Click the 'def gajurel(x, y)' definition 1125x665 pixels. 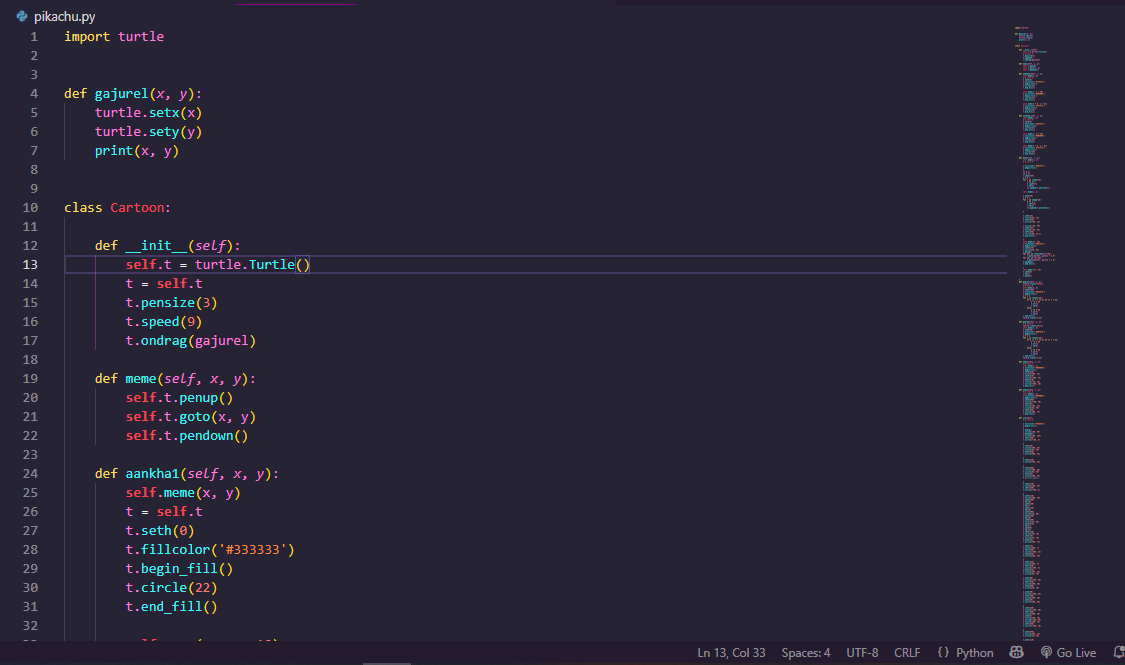pos(133,94)
